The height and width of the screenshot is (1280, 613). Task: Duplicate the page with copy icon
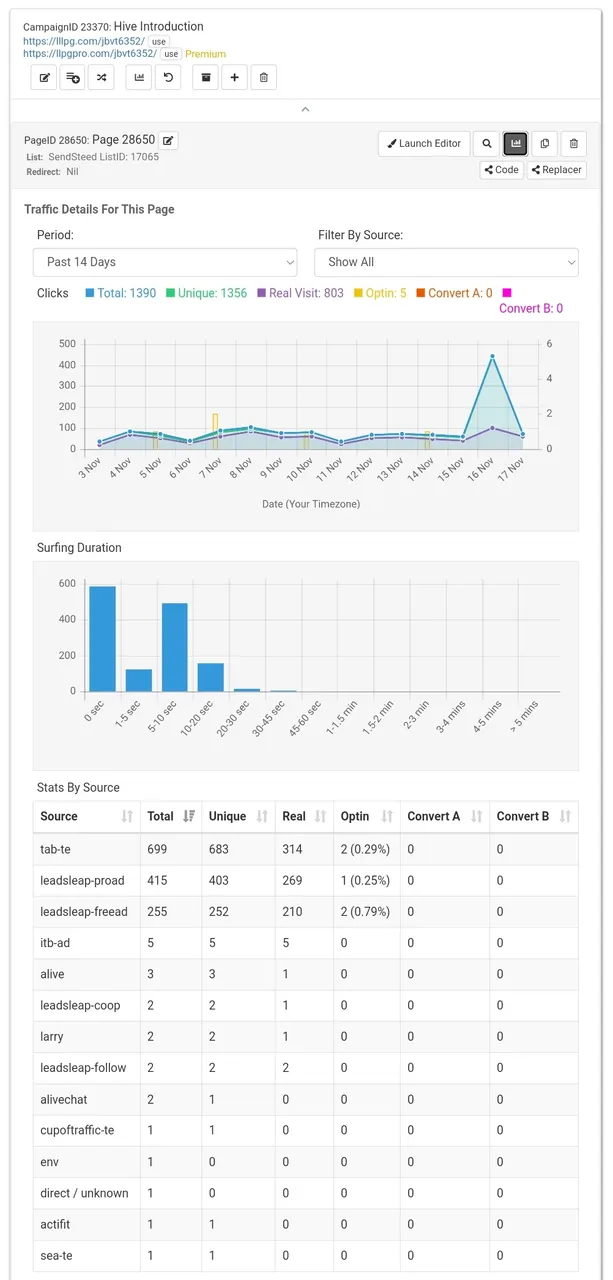544,144
